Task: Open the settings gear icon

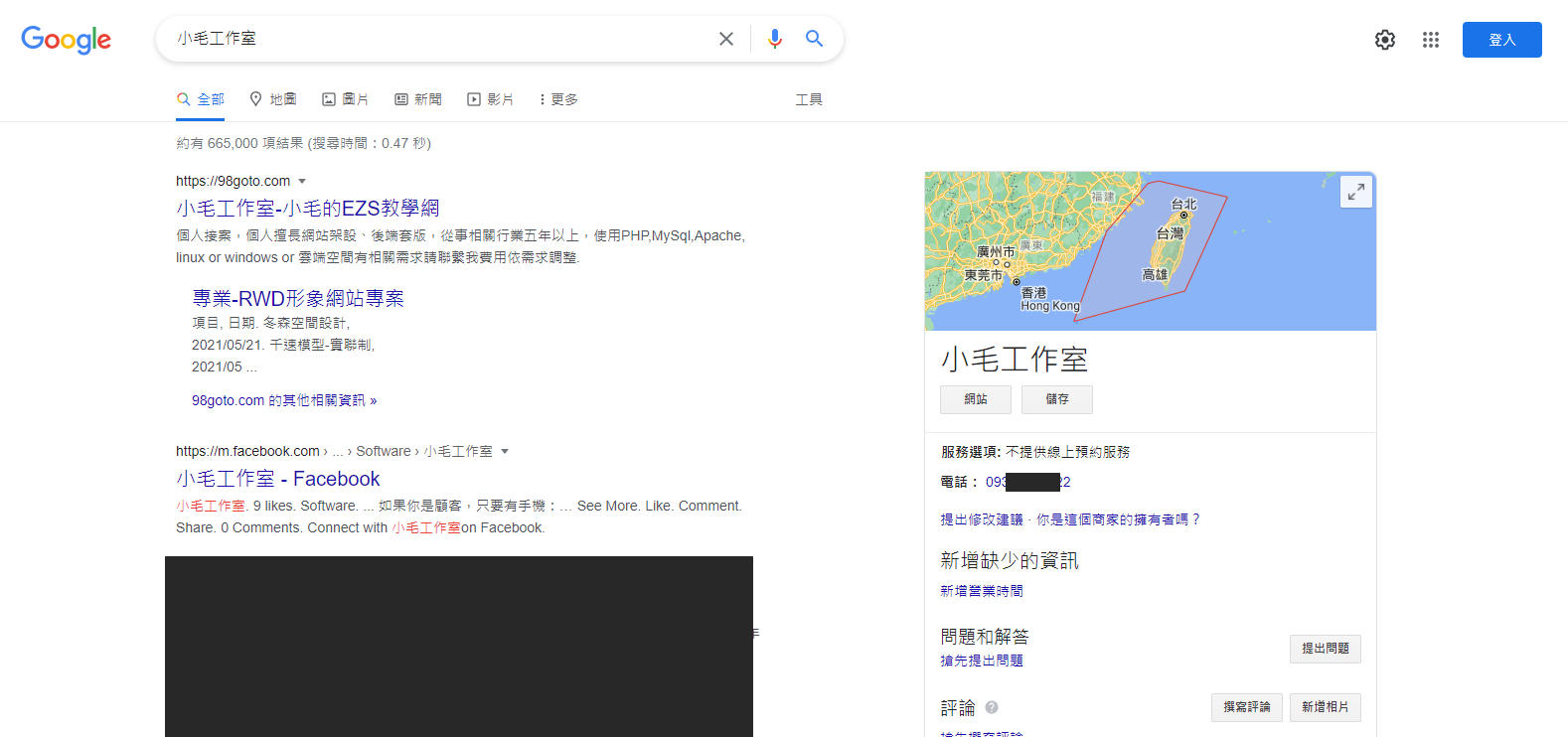Action: click(x=1384, y=40)
